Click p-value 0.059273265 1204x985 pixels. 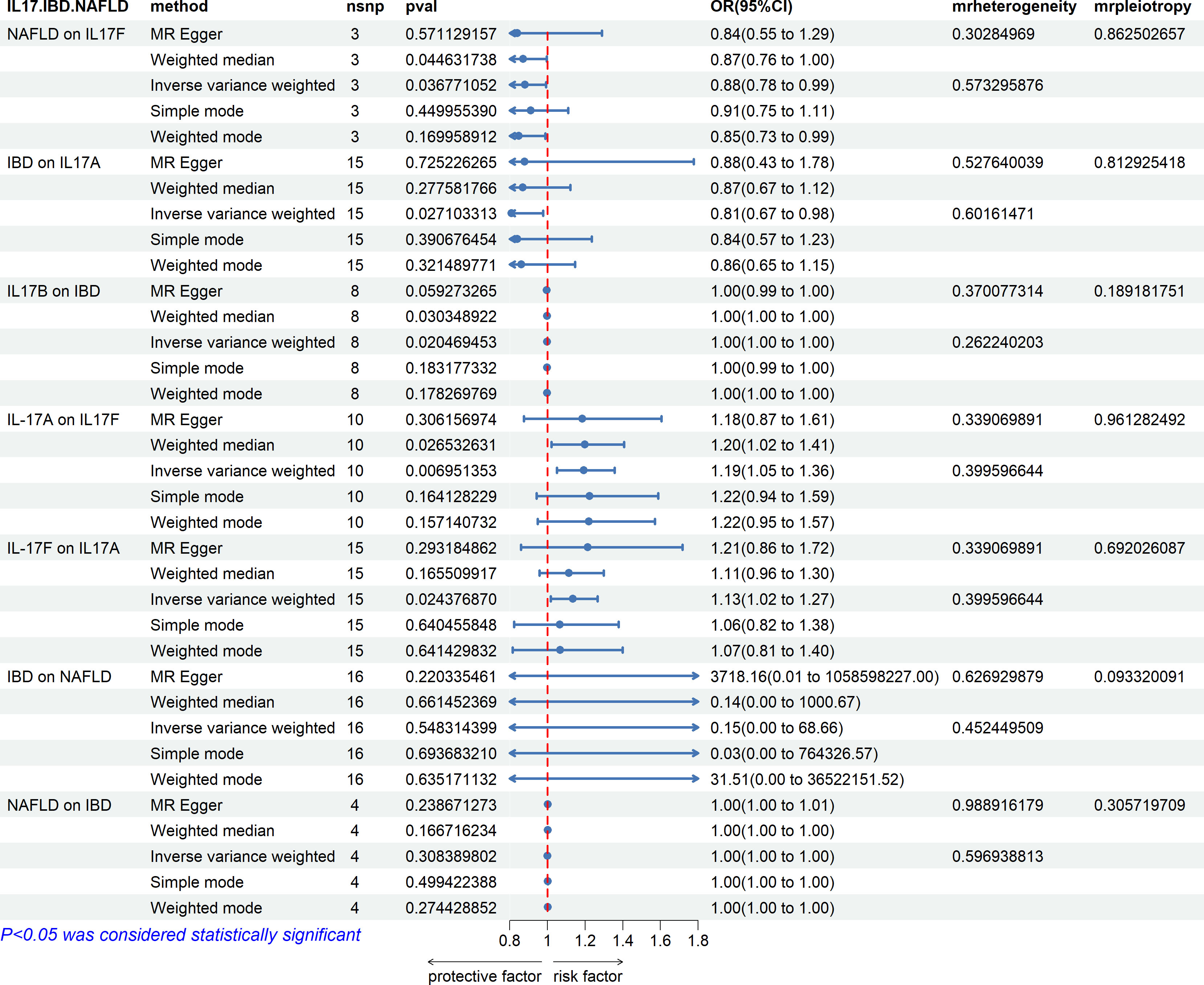tap(451, 291)
